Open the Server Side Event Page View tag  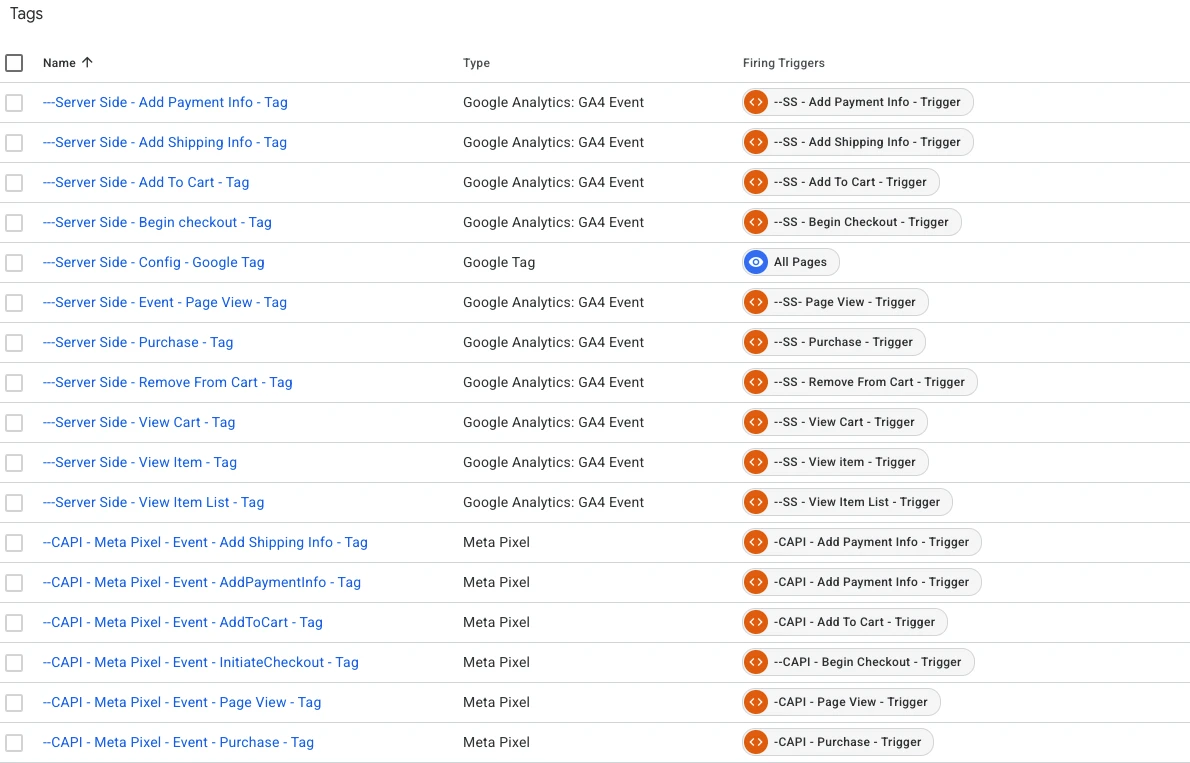pos(165,302)
